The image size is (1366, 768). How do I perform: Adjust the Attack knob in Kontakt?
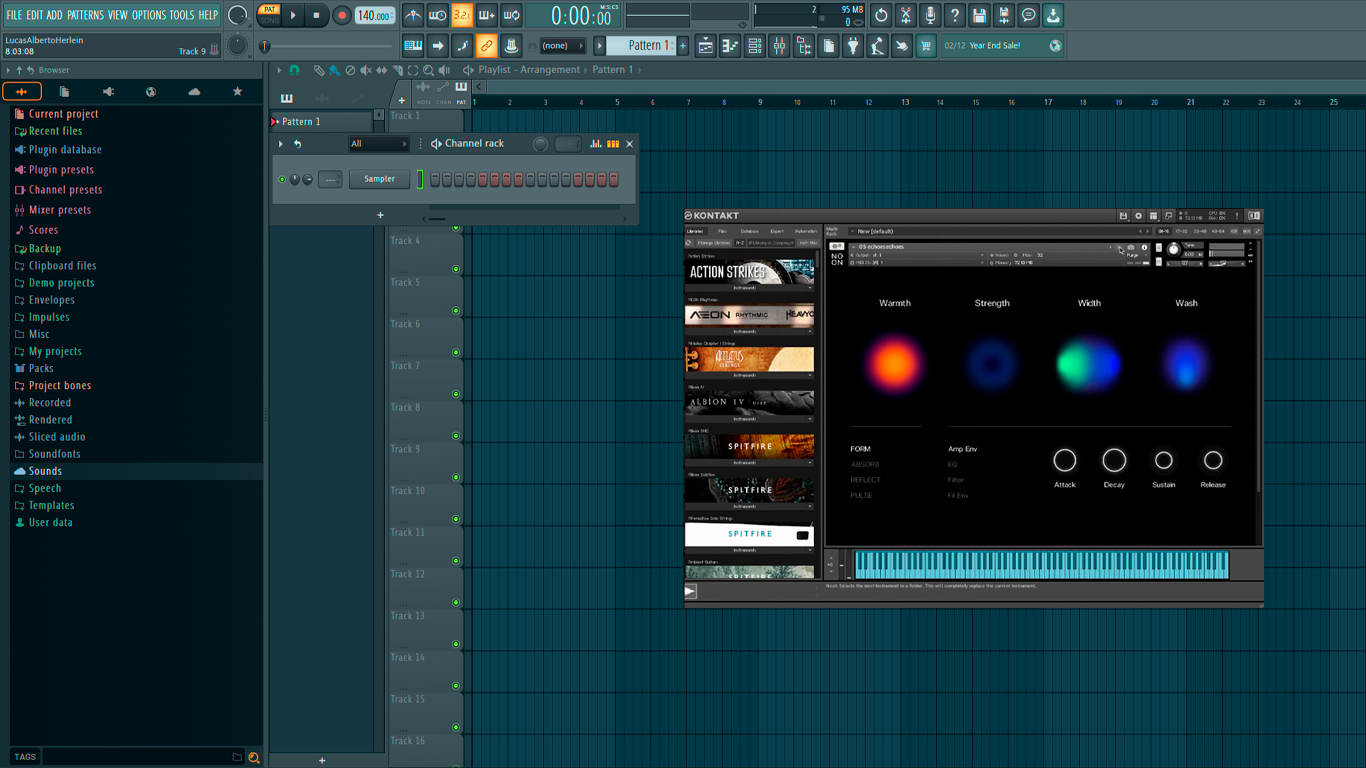click(x=1065, y=460)
